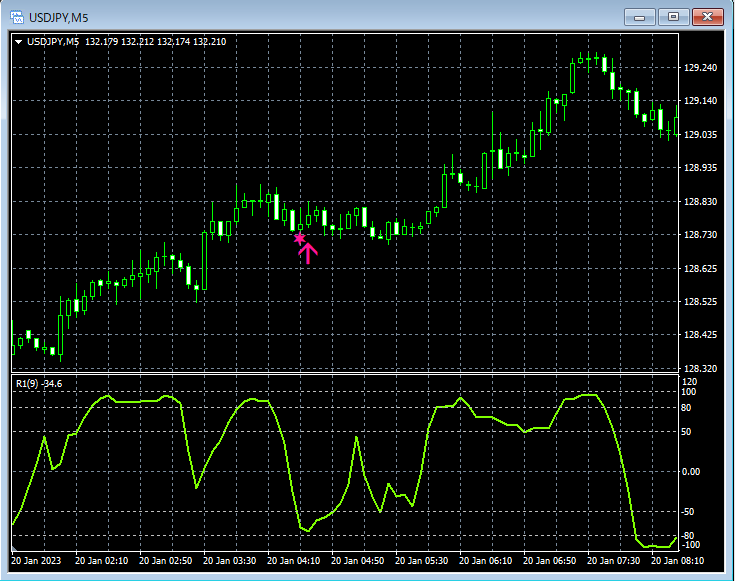Image resolution: width=736 pixels, height=581 pixels.
Task: Click the 20 Jan 06:10 time label
Action: point(485,560)
